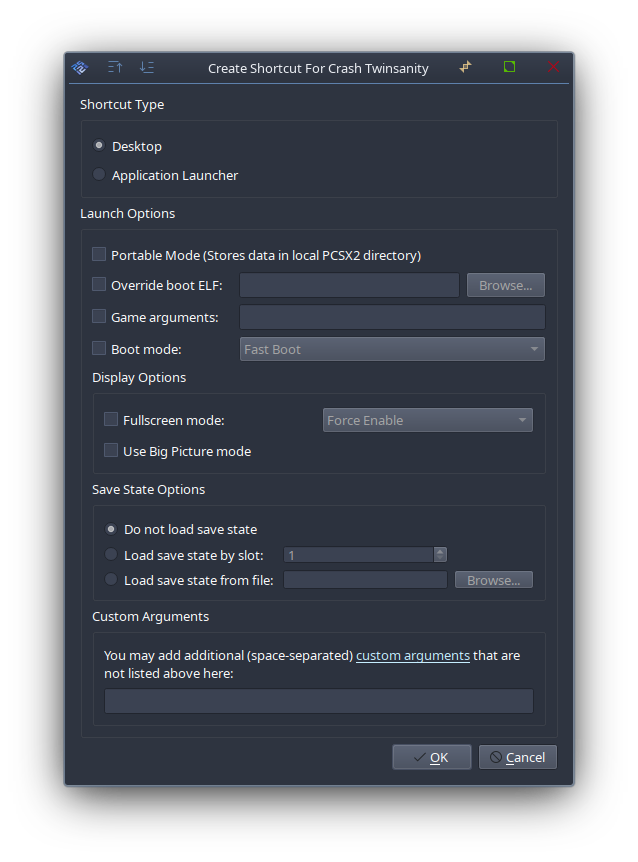Image resolution: width=638 pixels, height=862 pixels.
Task: Click the yellow minimize icon in title bar
Action: point(465,67)
